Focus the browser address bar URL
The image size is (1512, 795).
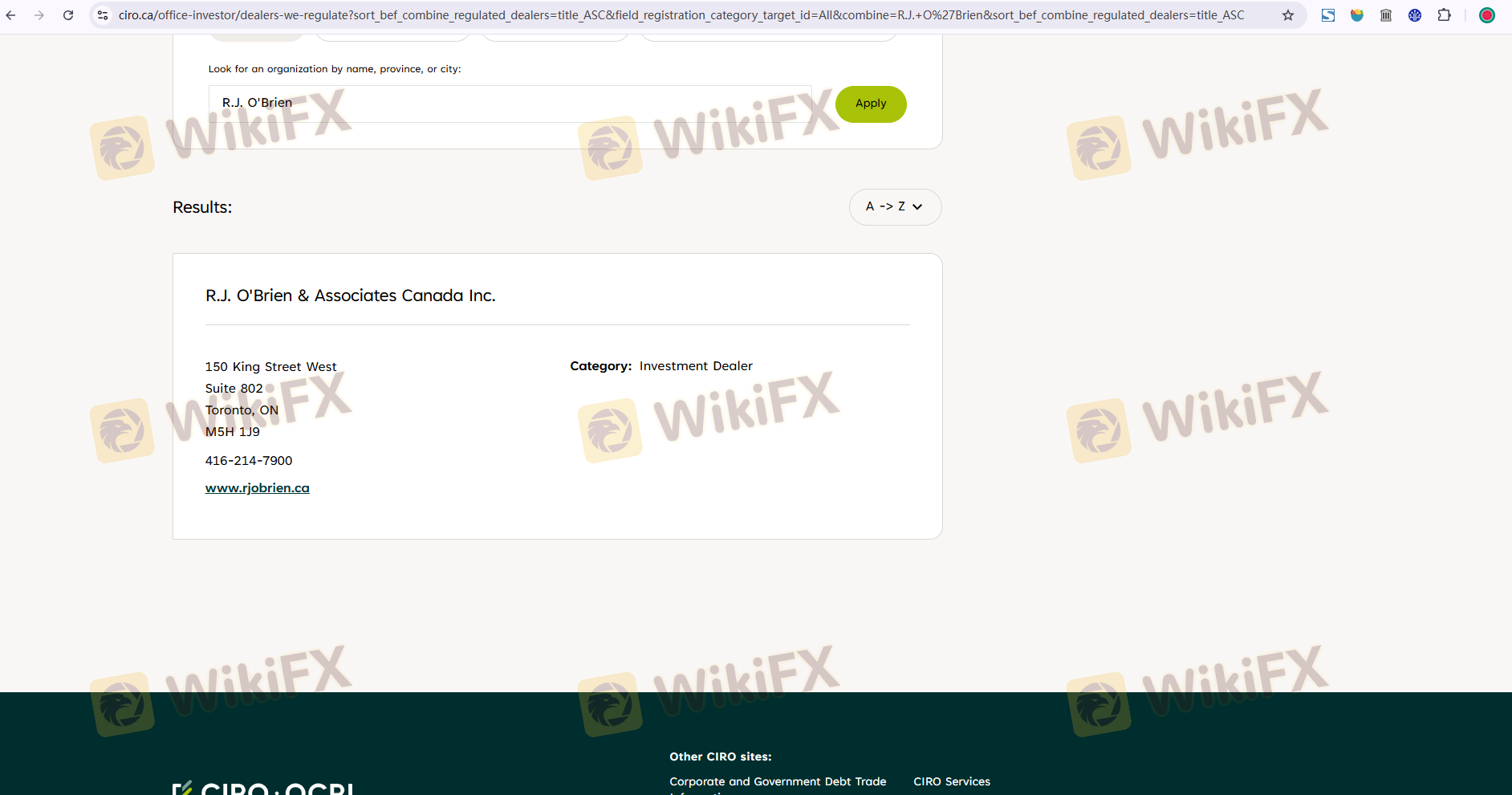tap(681, 15)
